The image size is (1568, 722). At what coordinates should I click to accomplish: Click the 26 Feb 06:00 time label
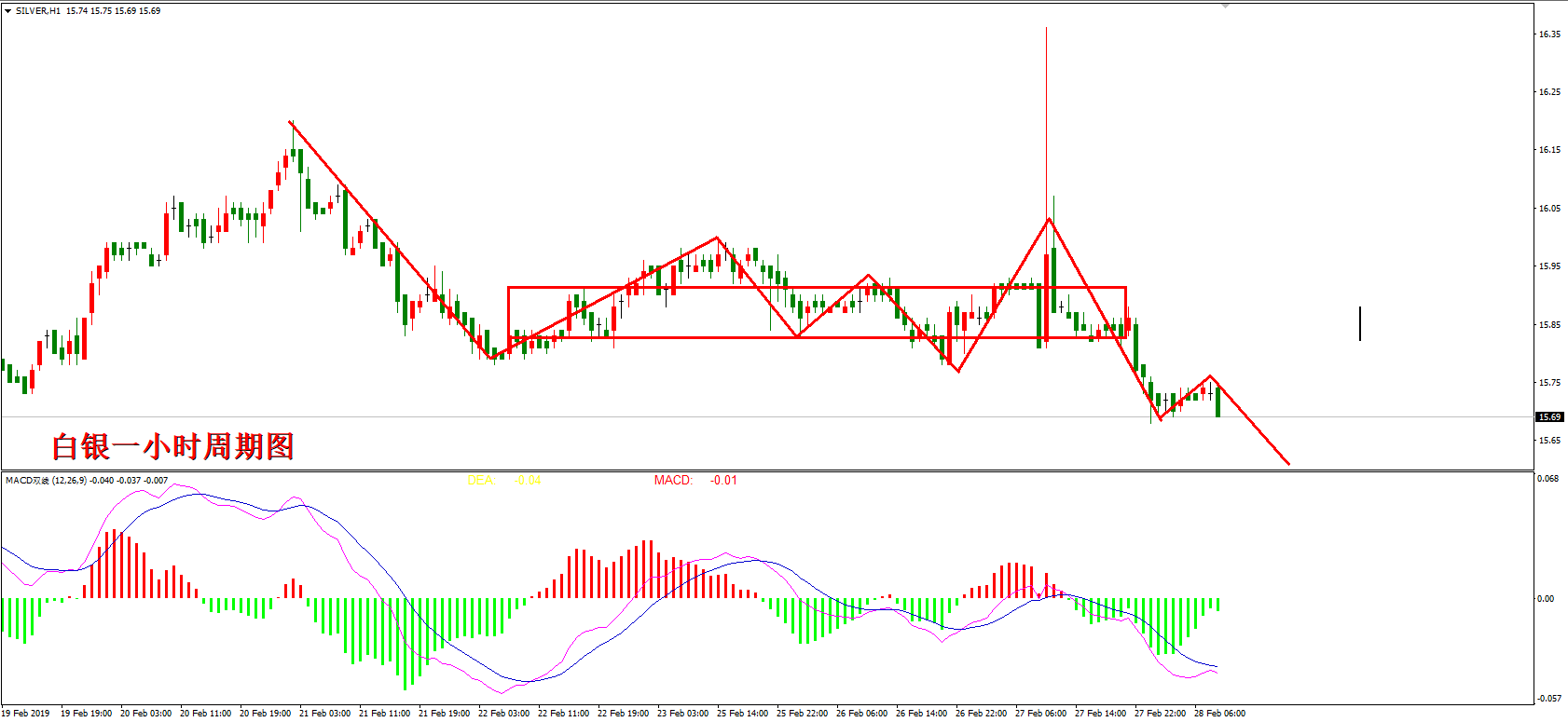pyautogui.click(x=861, y=714)
